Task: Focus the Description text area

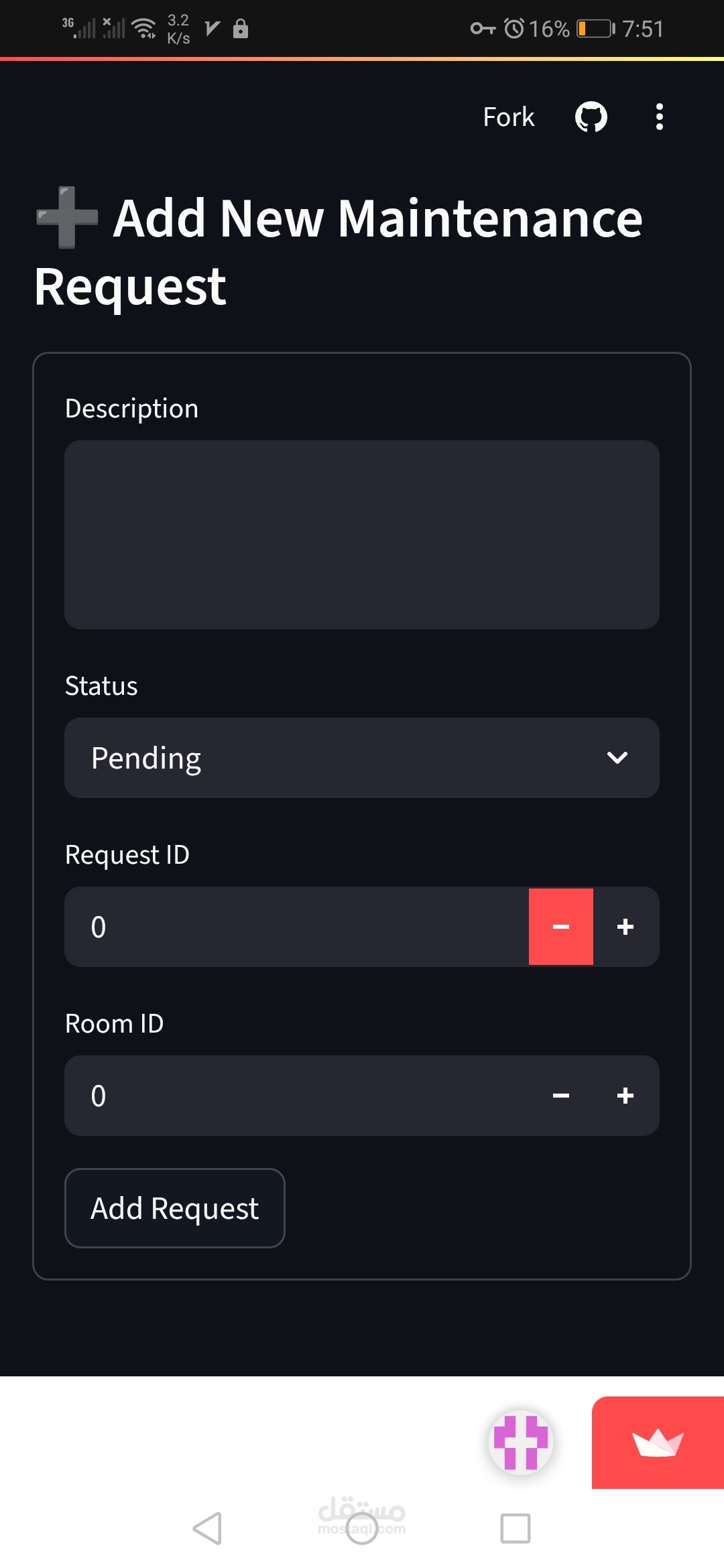Action: (x=362, y=534)
